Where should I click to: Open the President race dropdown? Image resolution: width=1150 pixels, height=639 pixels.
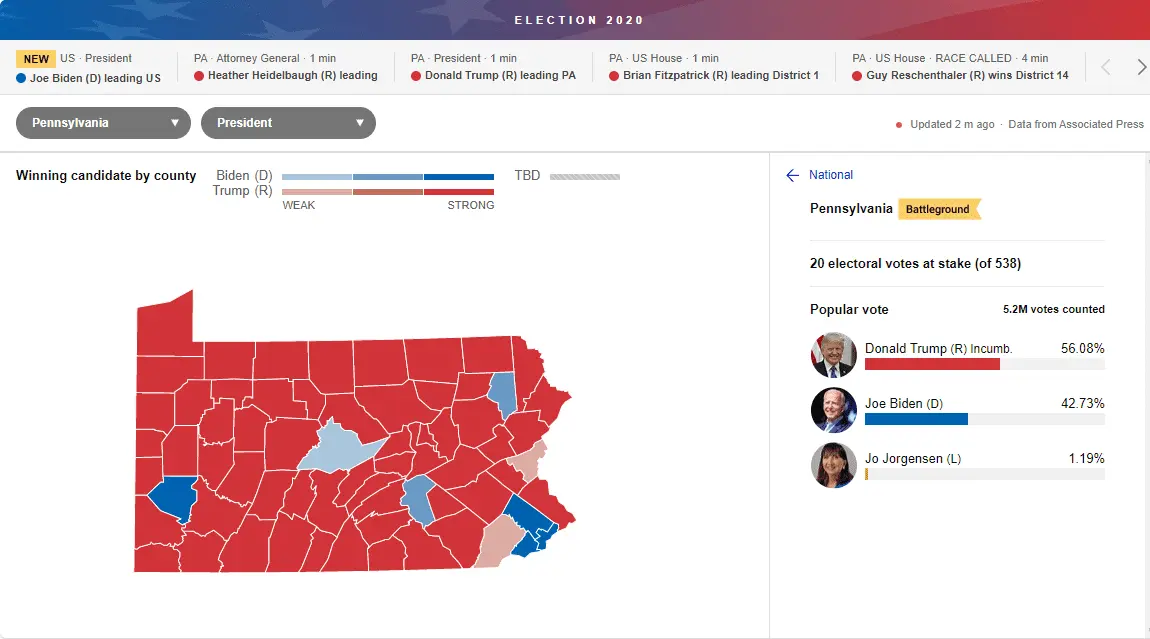[x=288, y=123]
